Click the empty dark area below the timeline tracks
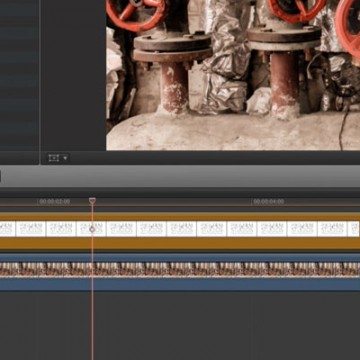The image size is (360, 360). [180, 325]
